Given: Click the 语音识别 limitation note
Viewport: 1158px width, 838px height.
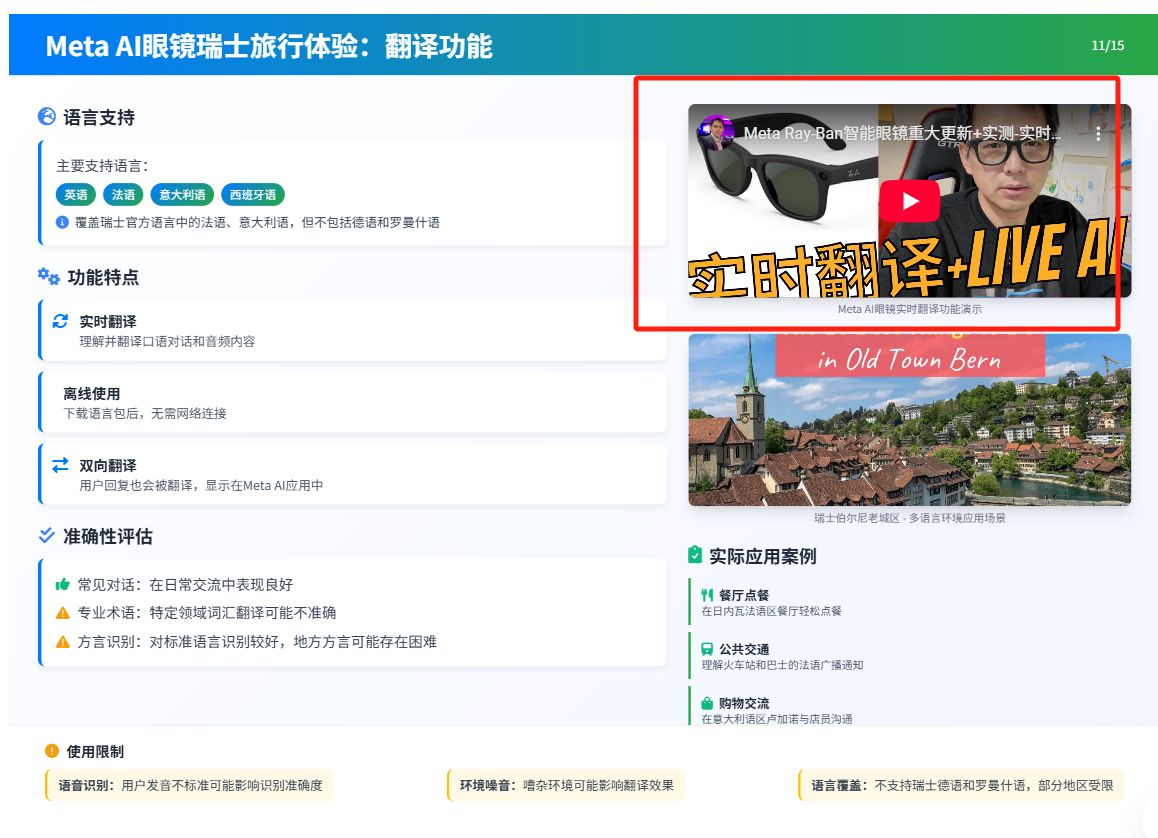Looking at the screenshot, I should [x=190, y=786].
